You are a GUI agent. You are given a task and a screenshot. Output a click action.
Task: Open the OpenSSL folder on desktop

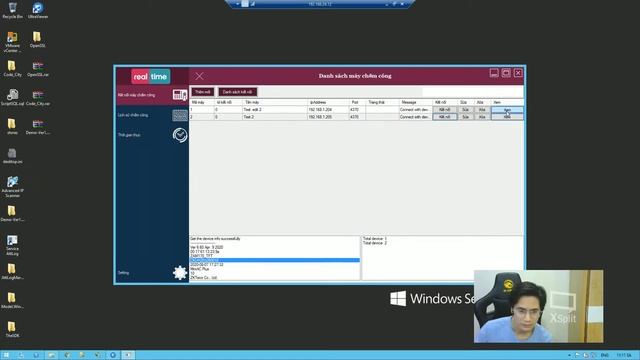coord(37,40)
